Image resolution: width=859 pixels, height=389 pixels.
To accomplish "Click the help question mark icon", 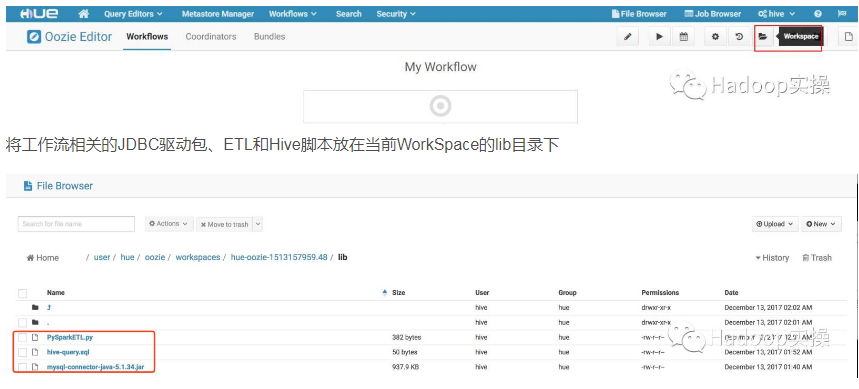I will pos(818,14).
